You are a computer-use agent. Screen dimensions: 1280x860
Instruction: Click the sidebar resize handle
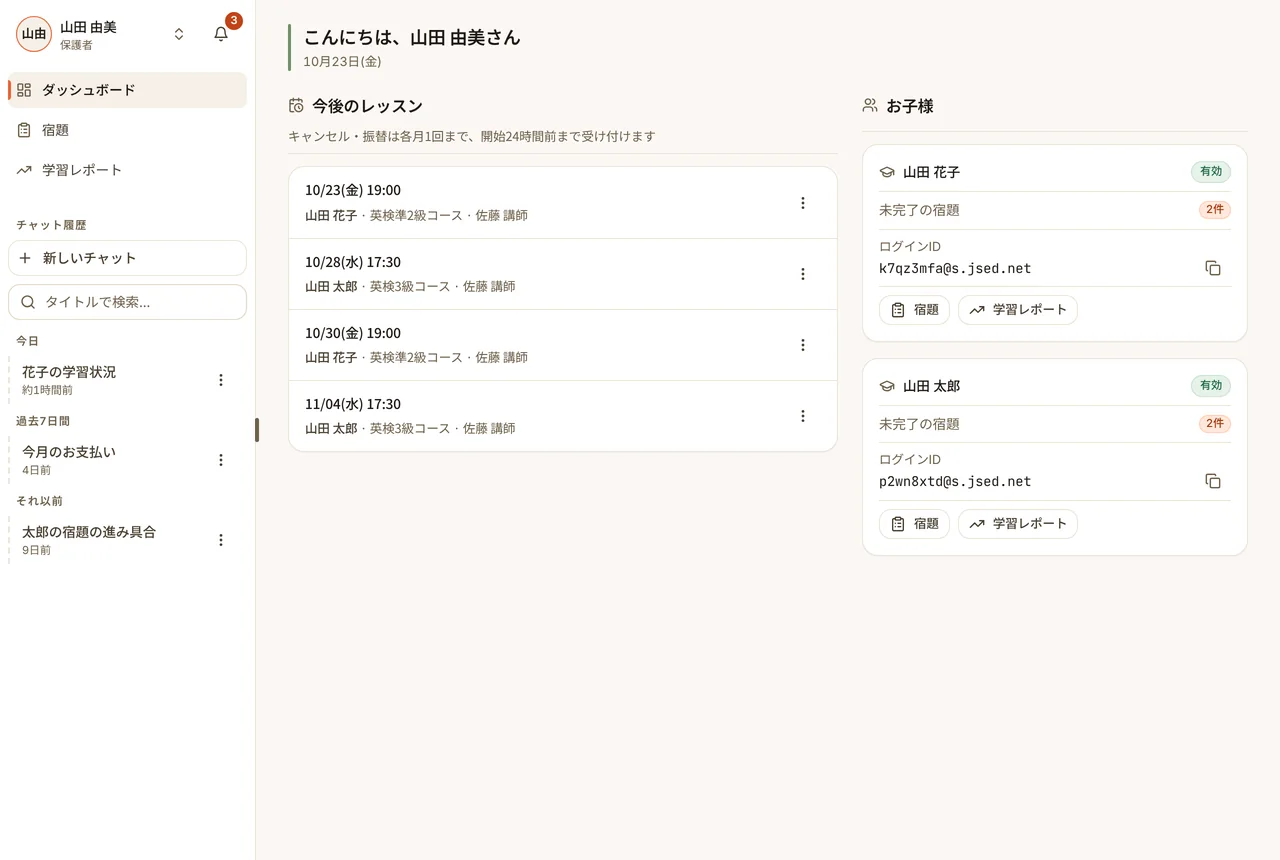(x=257, y=430)
